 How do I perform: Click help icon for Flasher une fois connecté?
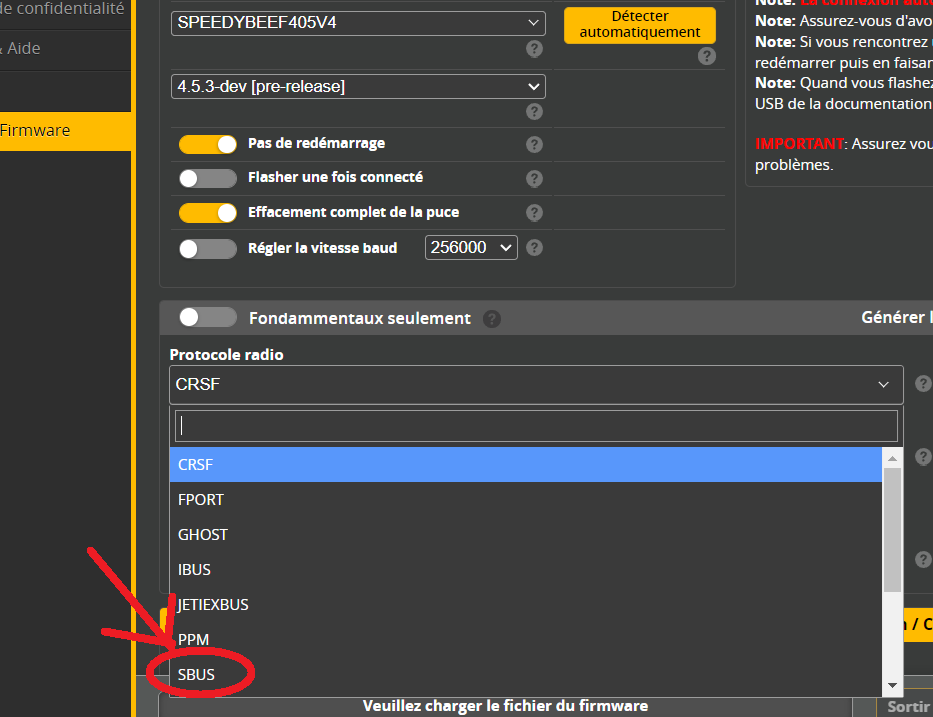pos(535,178)
